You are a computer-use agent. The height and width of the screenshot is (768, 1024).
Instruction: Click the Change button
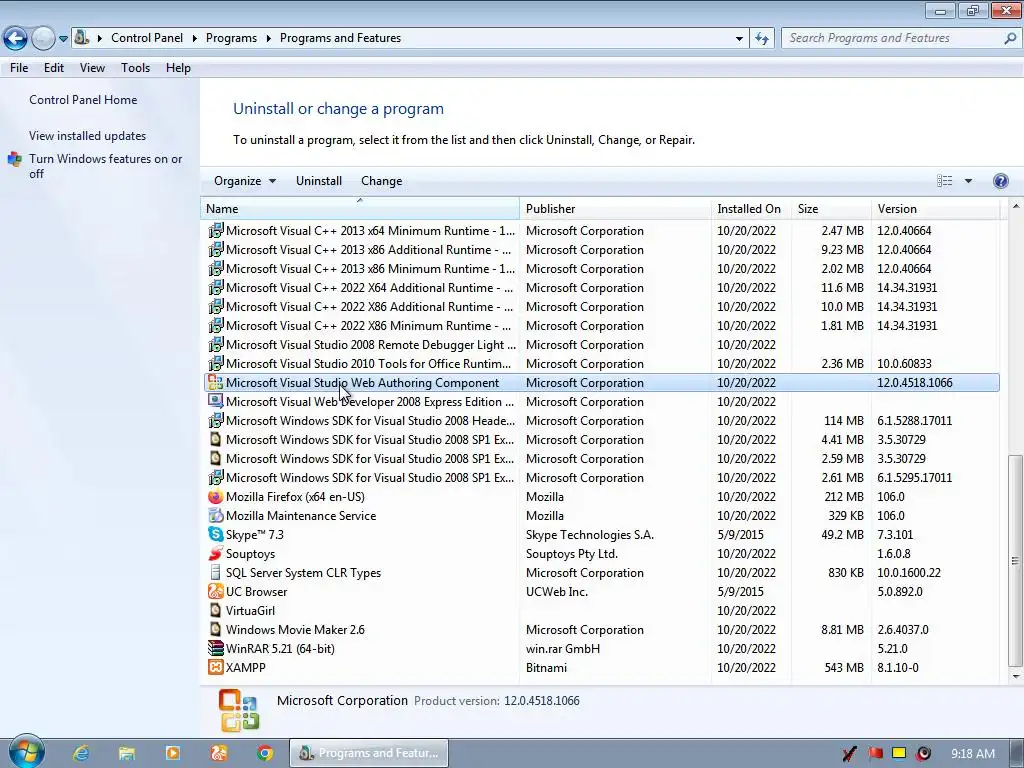pyautogui.click(x=381, y=181)
